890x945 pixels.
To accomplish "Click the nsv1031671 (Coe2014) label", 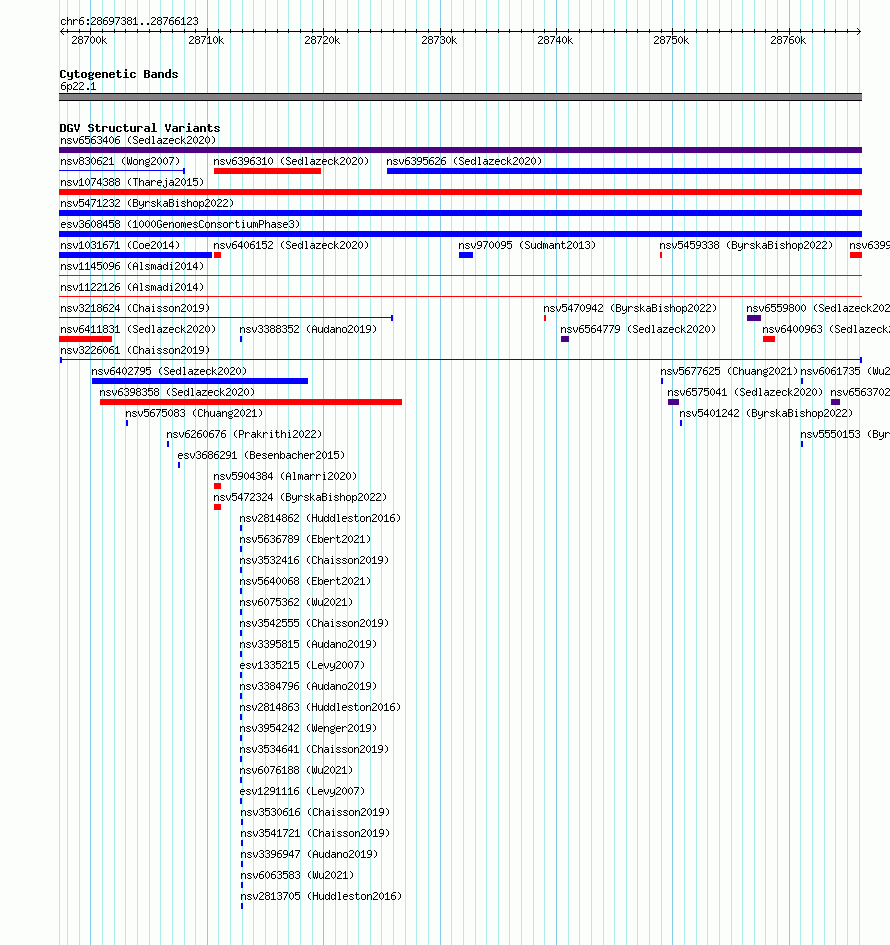I will point(120,245).
